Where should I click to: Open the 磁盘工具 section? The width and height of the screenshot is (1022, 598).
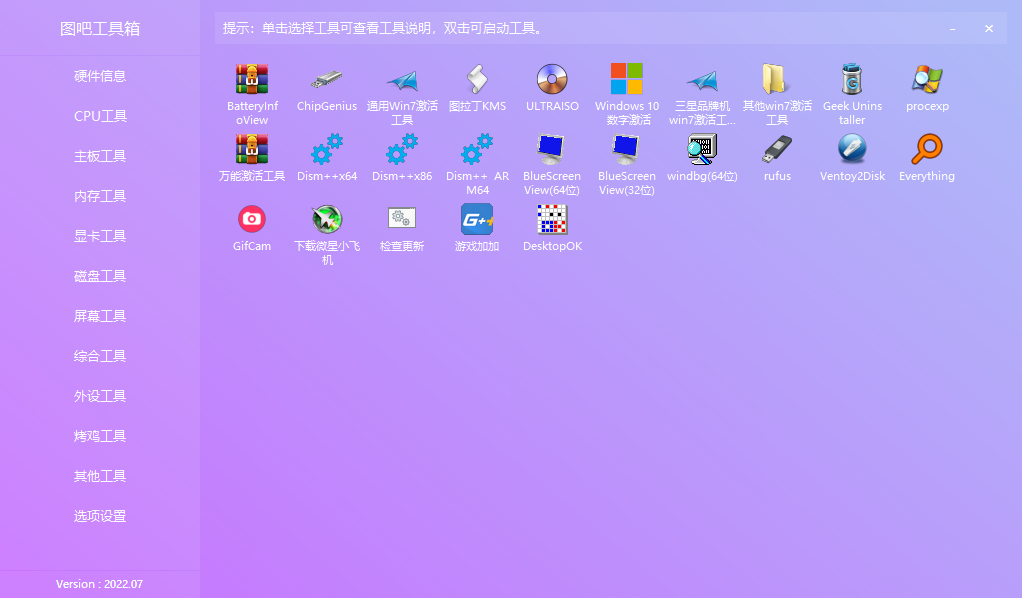coord(100,276)
